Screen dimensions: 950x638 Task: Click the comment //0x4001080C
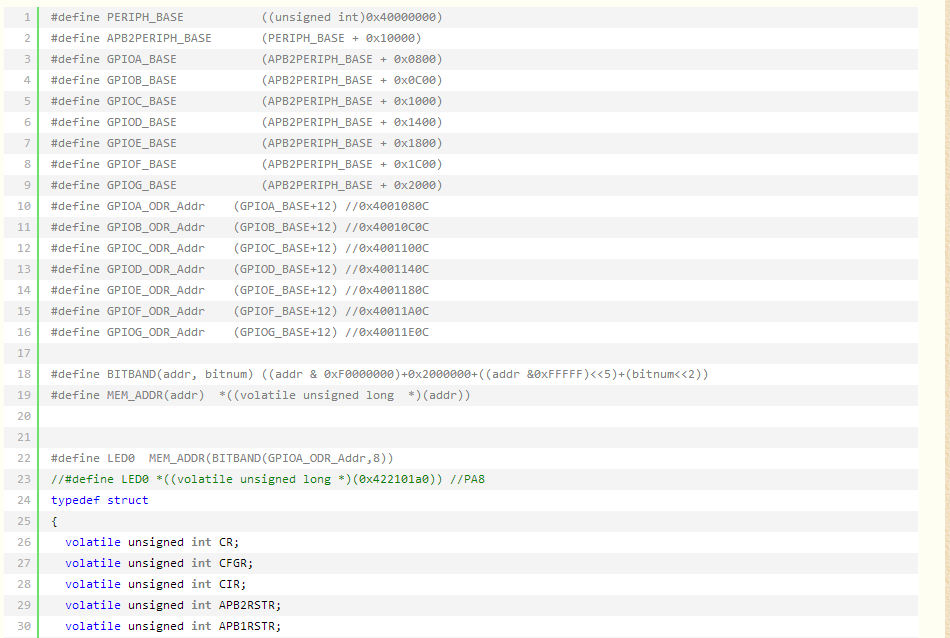click(386, 206)
